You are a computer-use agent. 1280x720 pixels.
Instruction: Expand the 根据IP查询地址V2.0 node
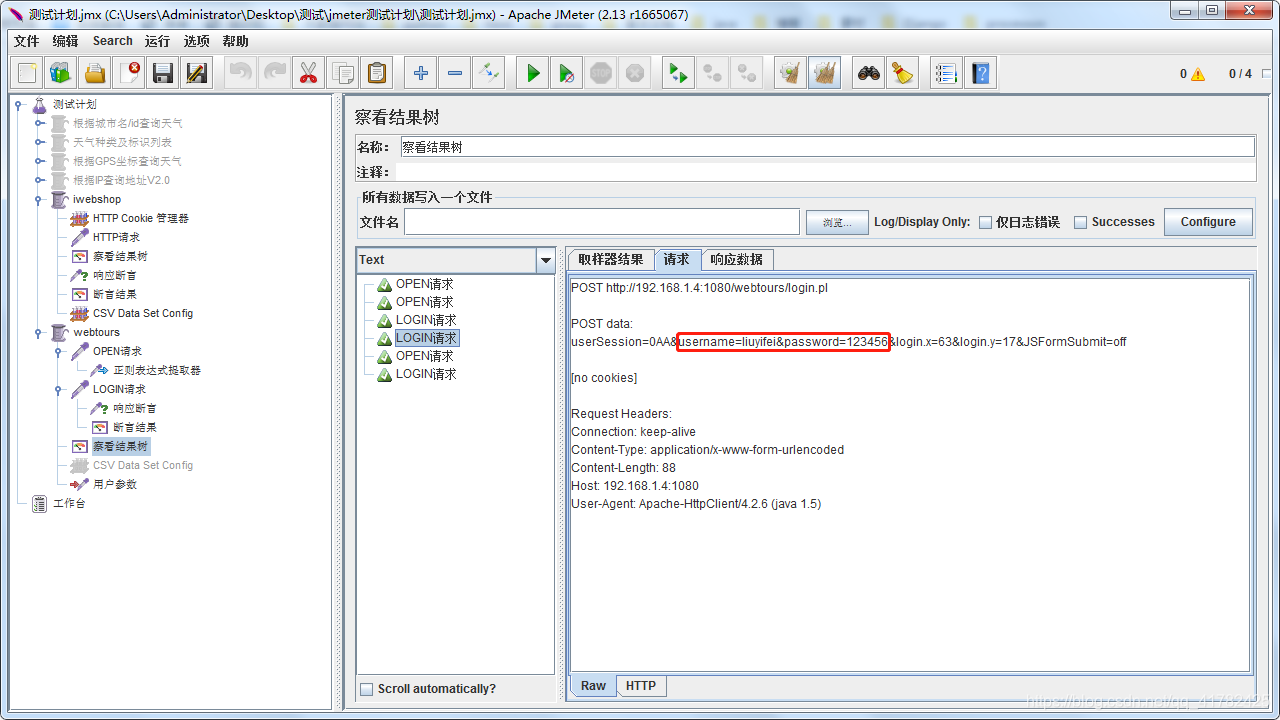tap(40, 180)
